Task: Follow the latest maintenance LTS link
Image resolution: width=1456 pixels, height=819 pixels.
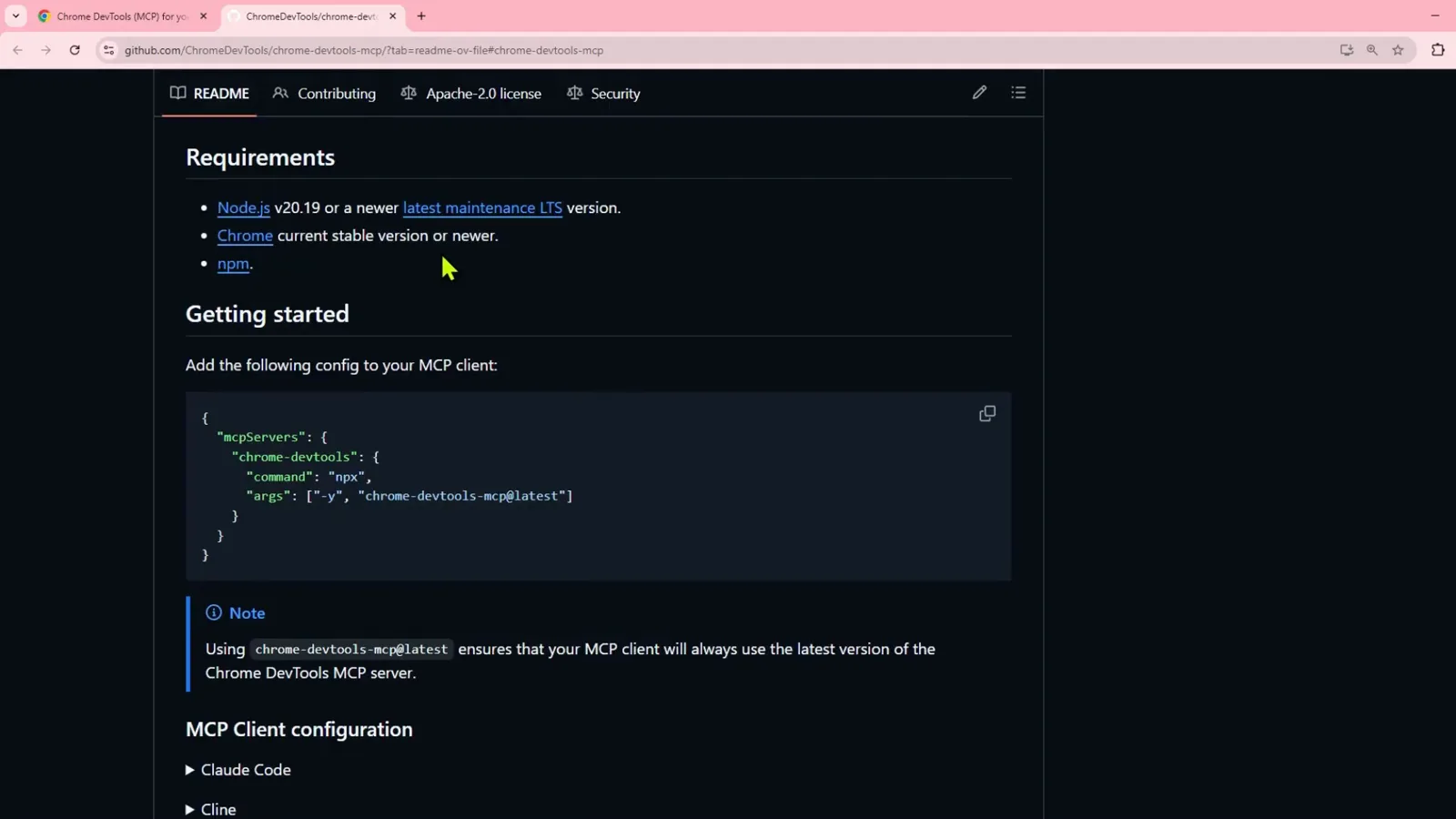Action: [482, 208]
